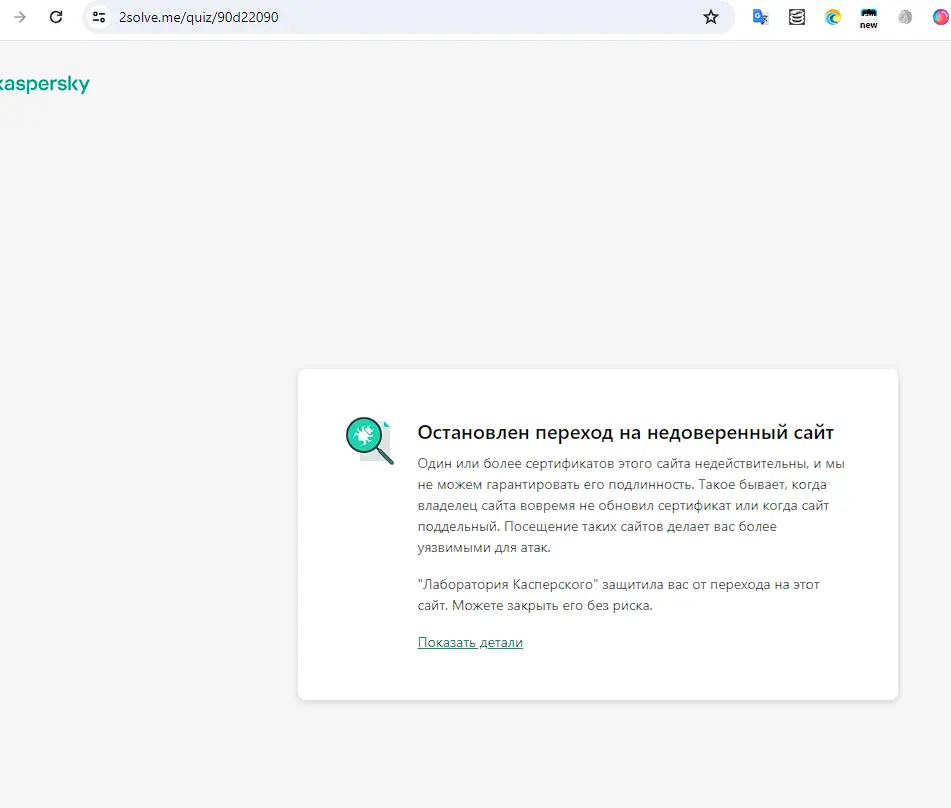The width and height of the screenshot is (951, 808).
Task: Open the blue-yellow swirl extension icon
Action: click(833, 17)
